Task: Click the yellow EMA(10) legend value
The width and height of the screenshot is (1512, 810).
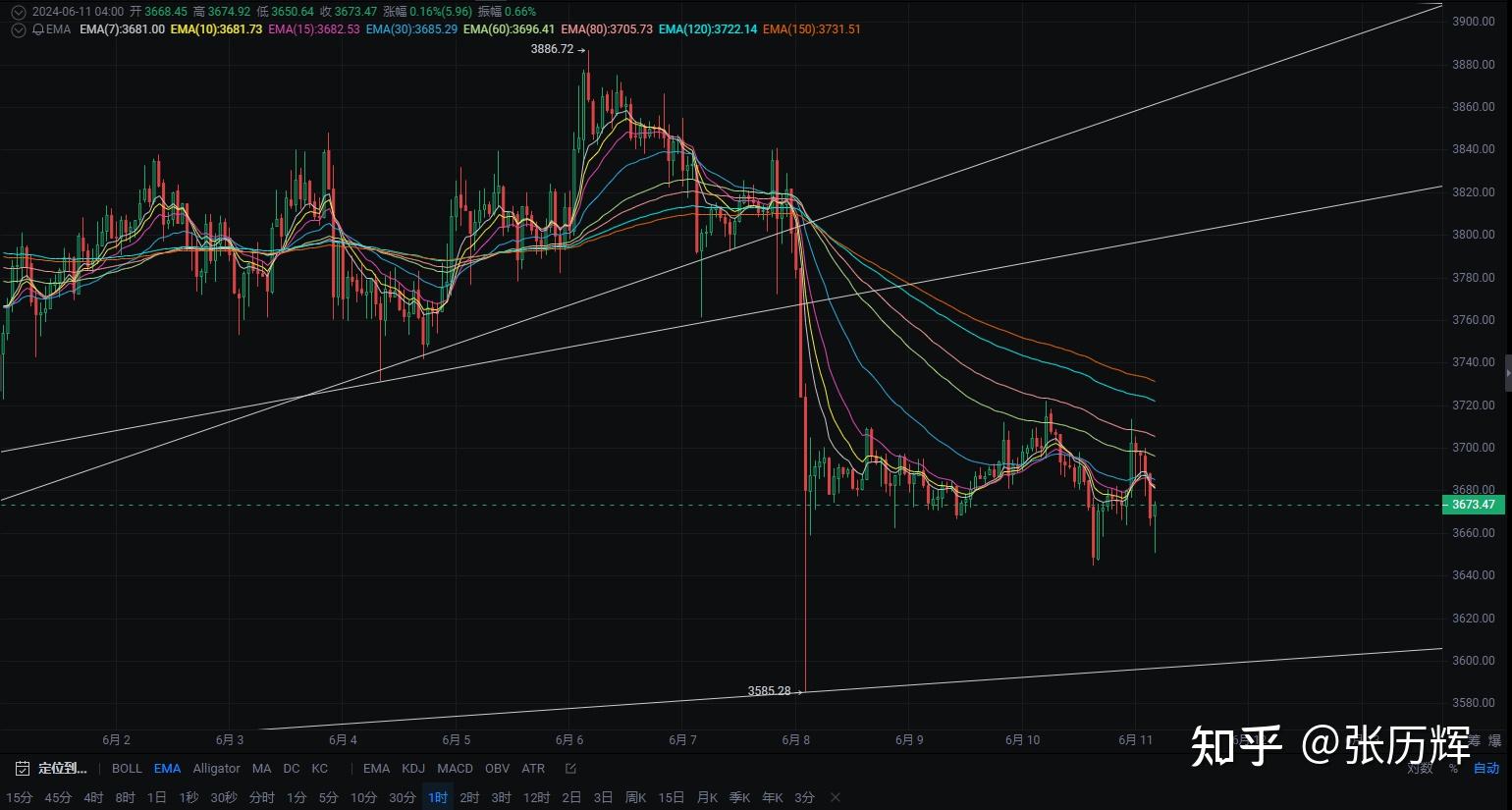Action: point(216,29)
